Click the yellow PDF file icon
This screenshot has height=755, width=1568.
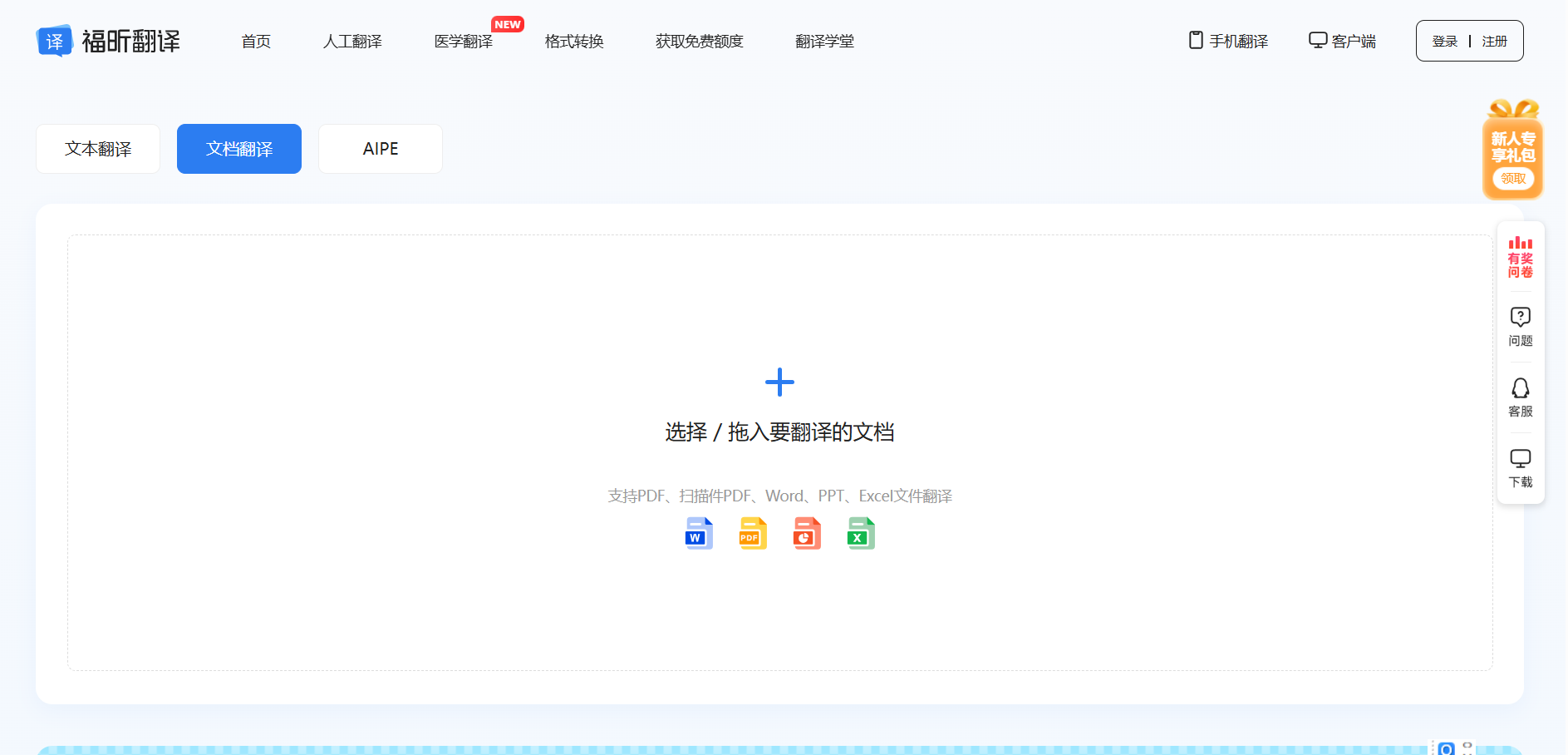[x=753, y=534]
